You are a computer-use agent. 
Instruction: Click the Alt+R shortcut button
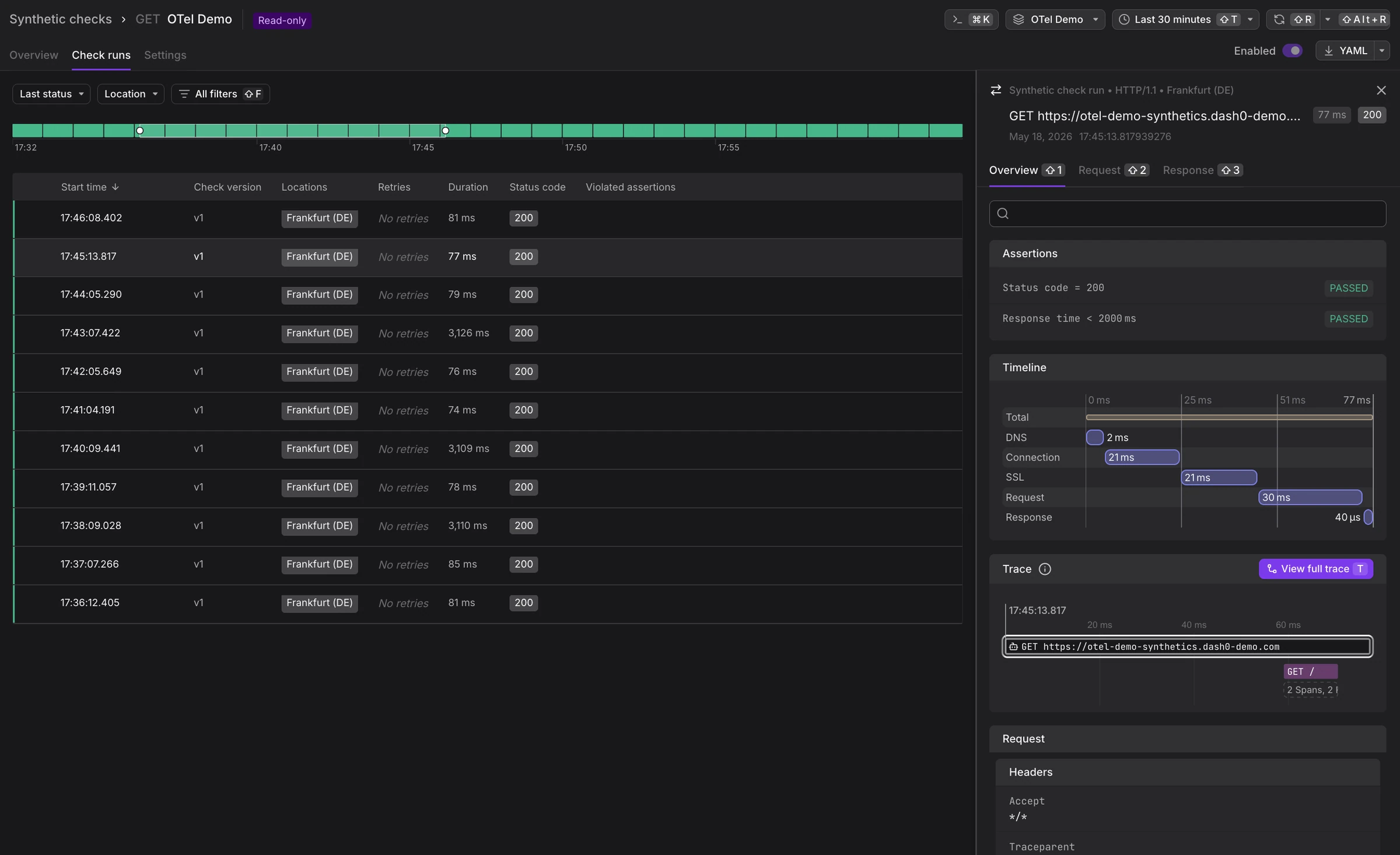(x=1363, y=19)
